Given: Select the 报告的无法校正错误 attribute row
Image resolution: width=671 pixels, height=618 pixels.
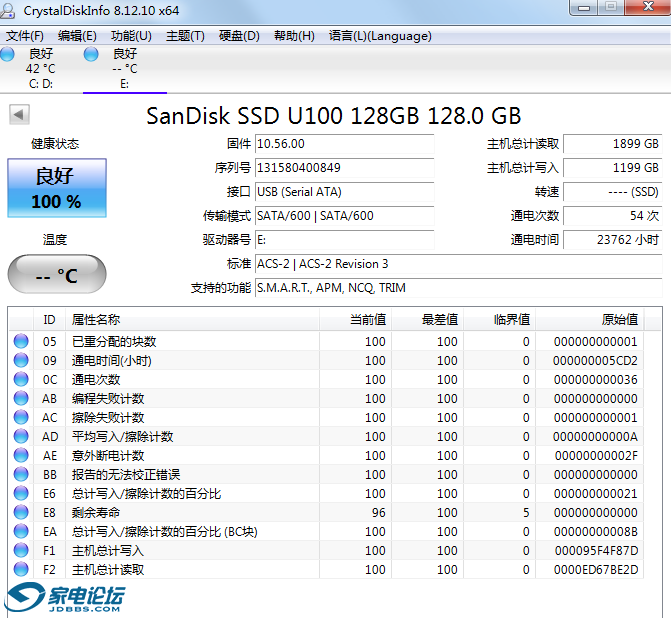Looking at the screenshot, I should point(326,474).
